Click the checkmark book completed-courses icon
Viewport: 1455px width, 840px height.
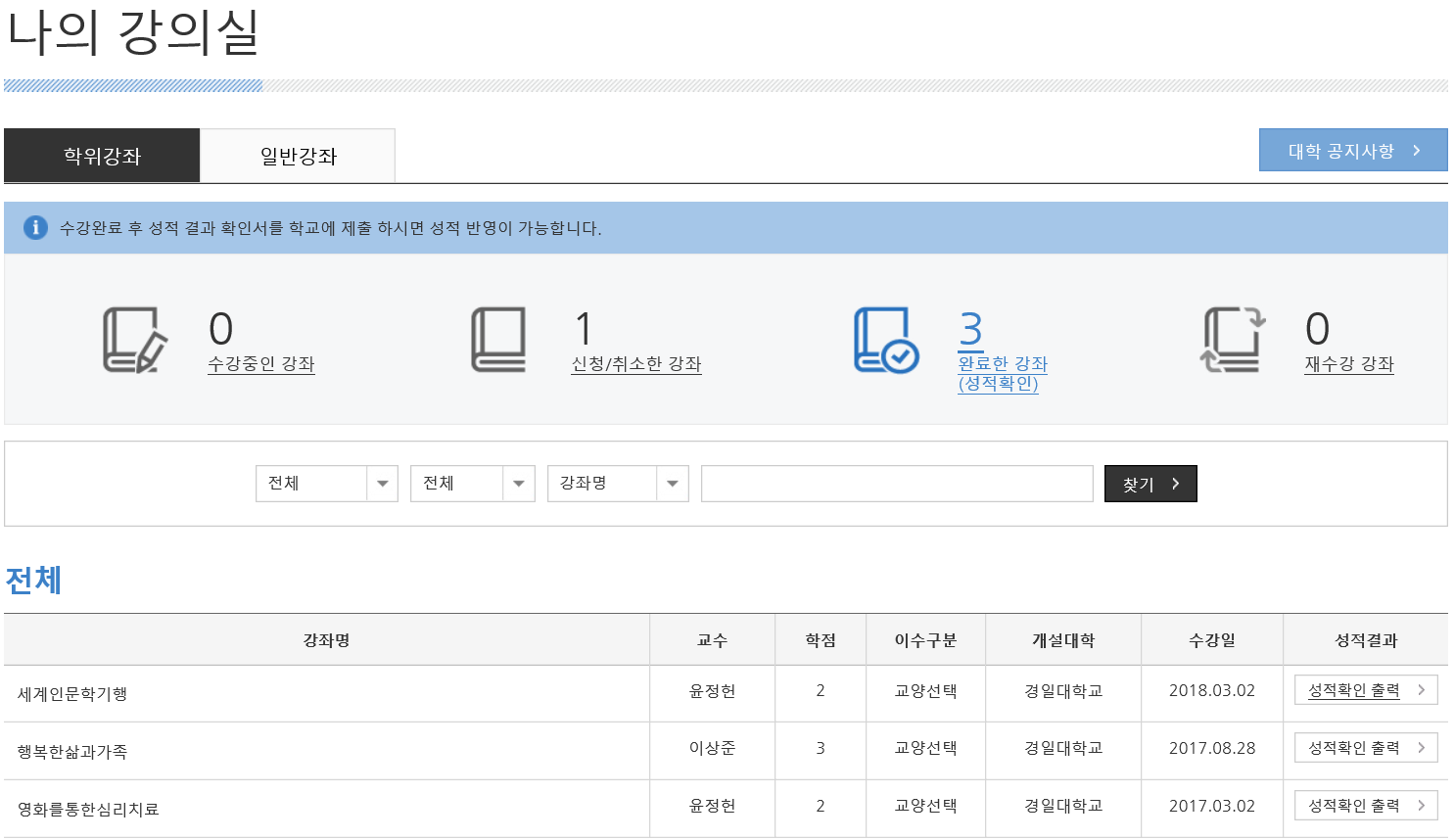tap(886, 340)
